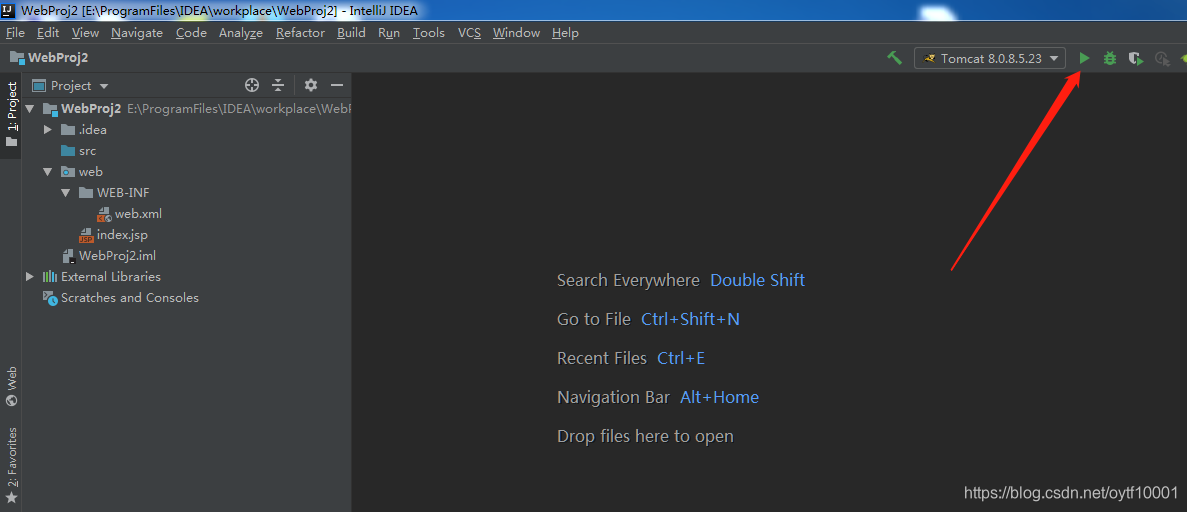The height and width of the screenshot is (512, 1187).
Task: Collapse all nodes in the Project panel
Action: (278, 85)
